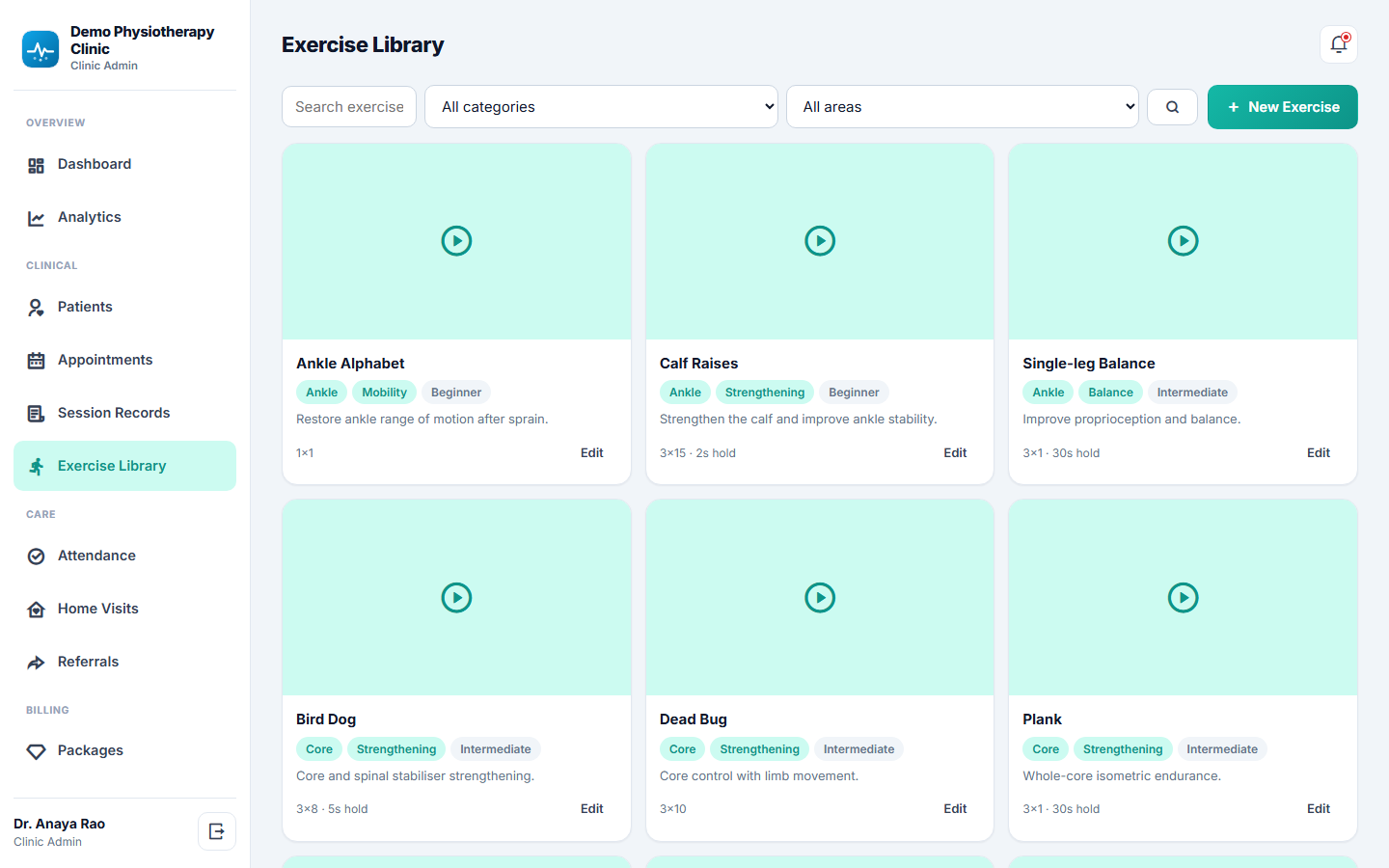Screen dimensions: 1389x868
Task: Click the clinic pulse logo icon
Action: point(41,49)
